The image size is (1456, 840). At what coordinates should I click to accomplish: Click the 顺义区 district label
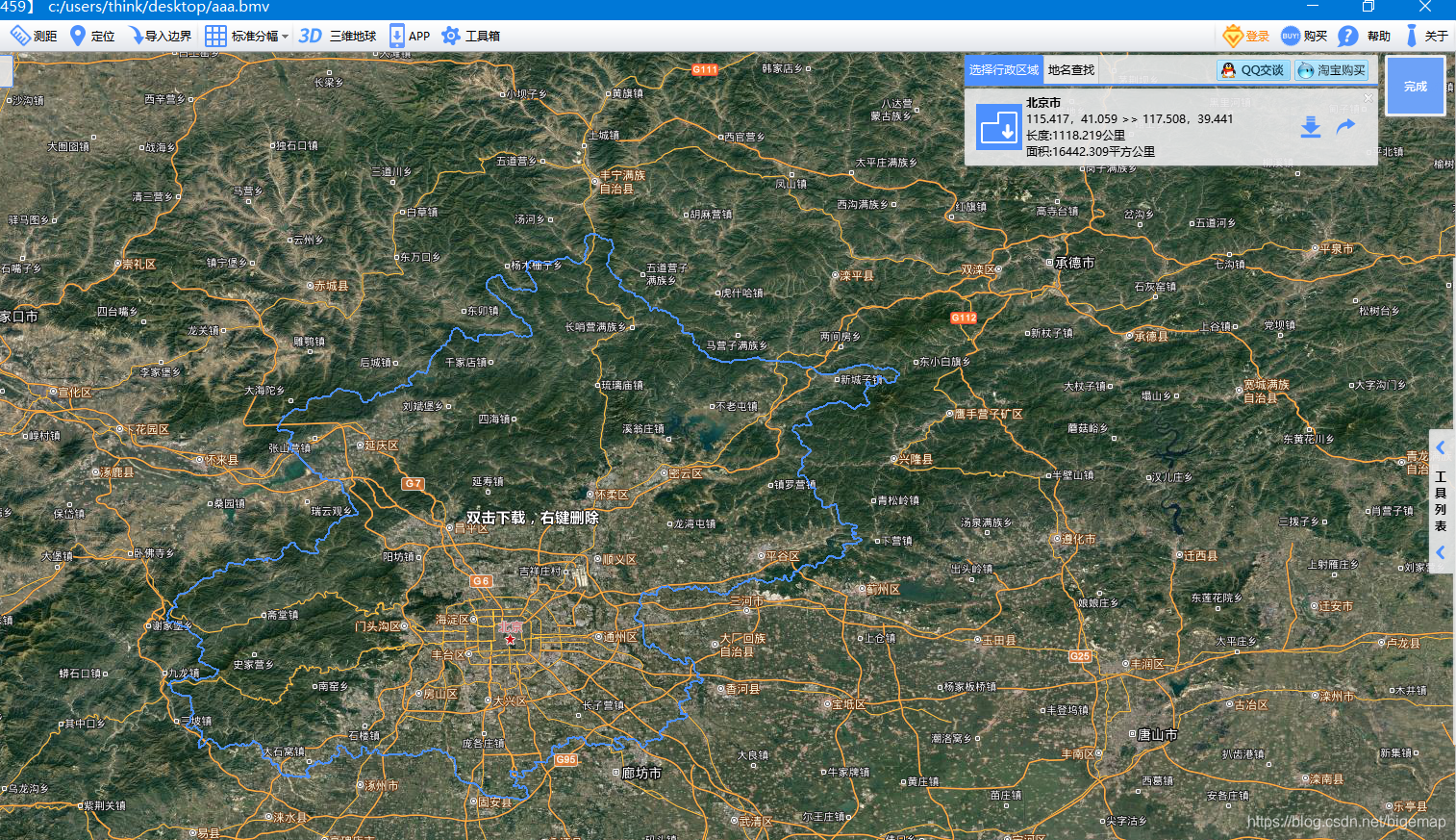(619, 559)
